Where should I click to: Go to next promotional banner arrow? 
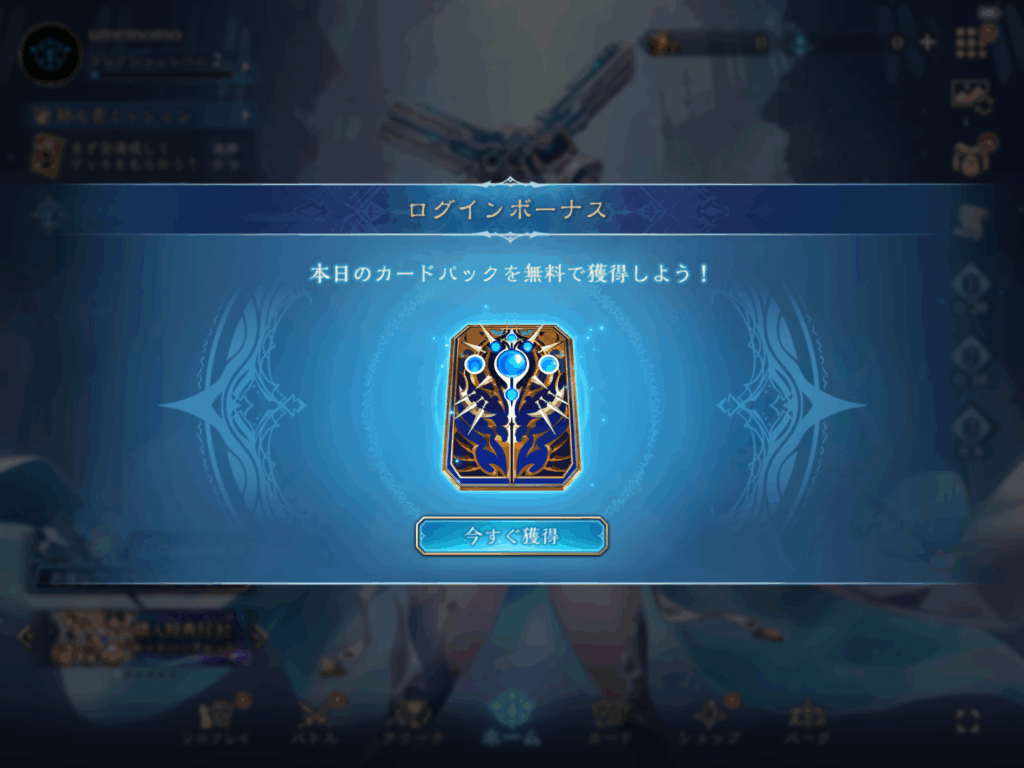click(259, 634)
